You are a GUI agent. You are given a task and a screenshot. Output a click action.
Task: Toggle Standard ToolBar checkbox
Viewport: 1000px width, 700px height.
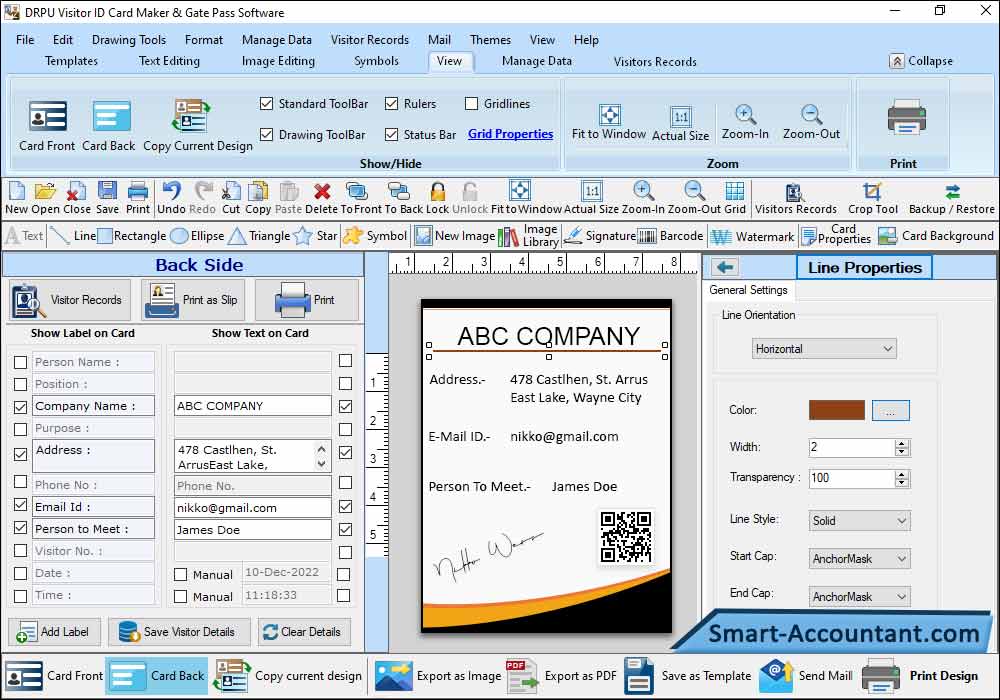click(267, 103)
